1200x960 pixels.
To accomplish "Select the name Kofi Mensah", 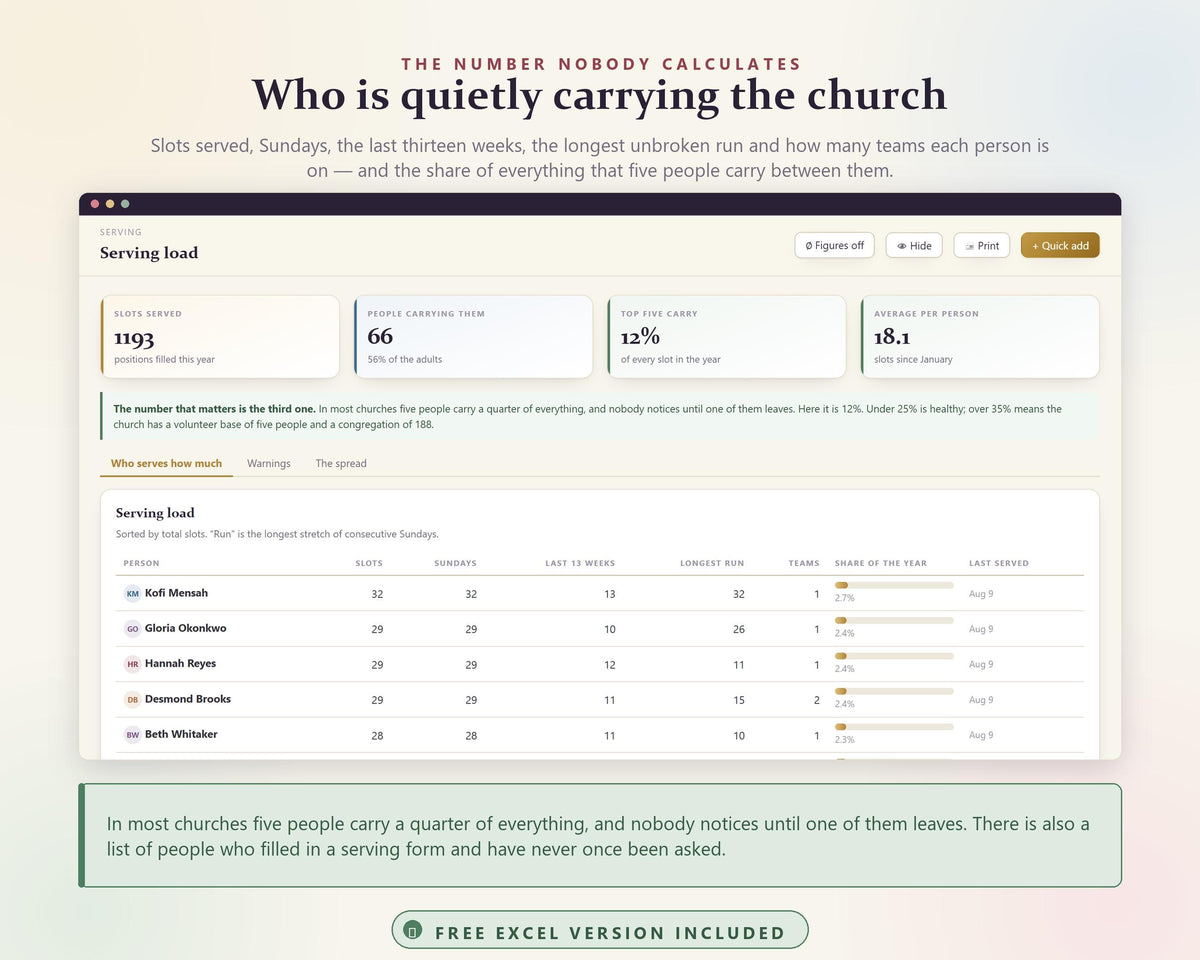I will click(x=176, y=593).
